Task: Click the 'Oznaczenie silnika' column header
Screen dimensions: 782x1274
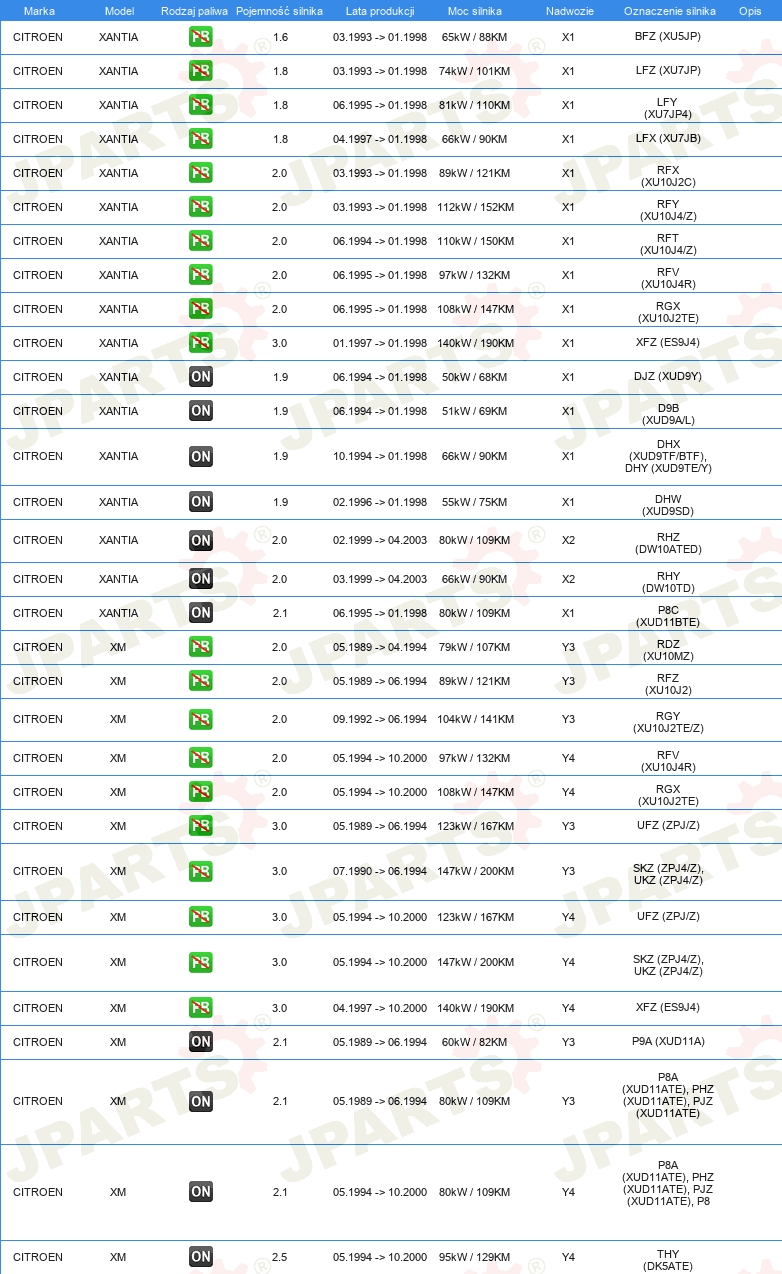Action: [x=669, y=11]
